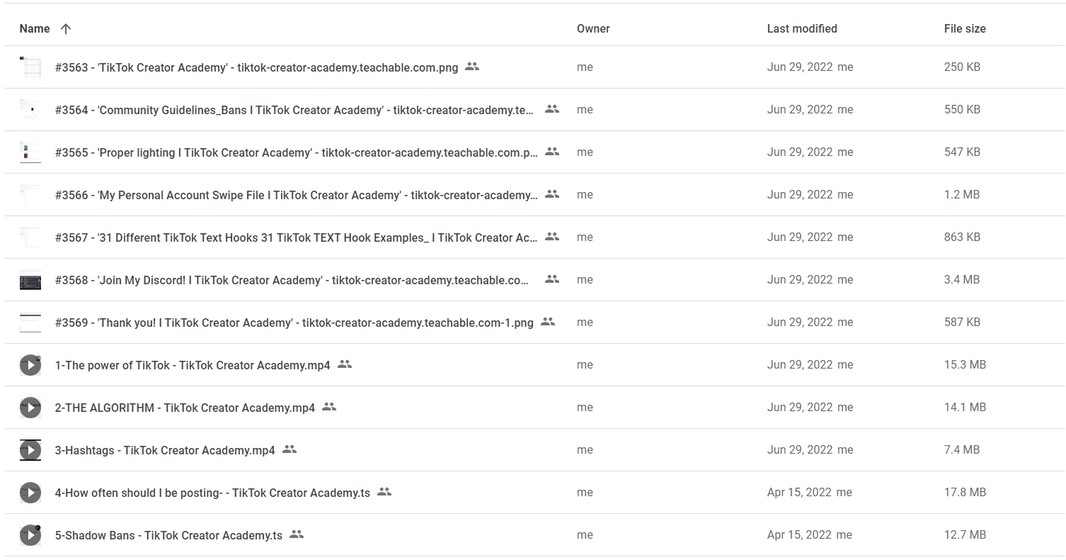Click the video icon for '3-Hashtags' file
The image size is (1066, 560).
click(x=30, y=450)
